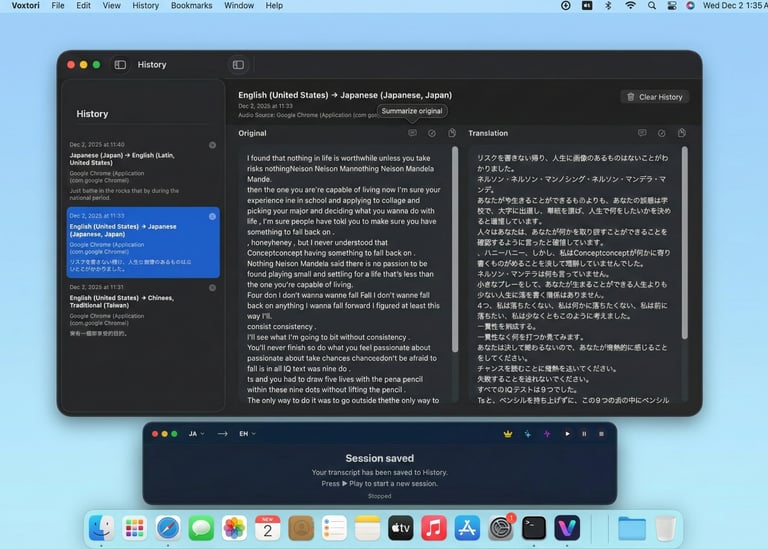Click the gold crown premium icon
Image resolution: width=768 pixels, height=549 pixels.
pyautogui.click(x=508, y=434)
